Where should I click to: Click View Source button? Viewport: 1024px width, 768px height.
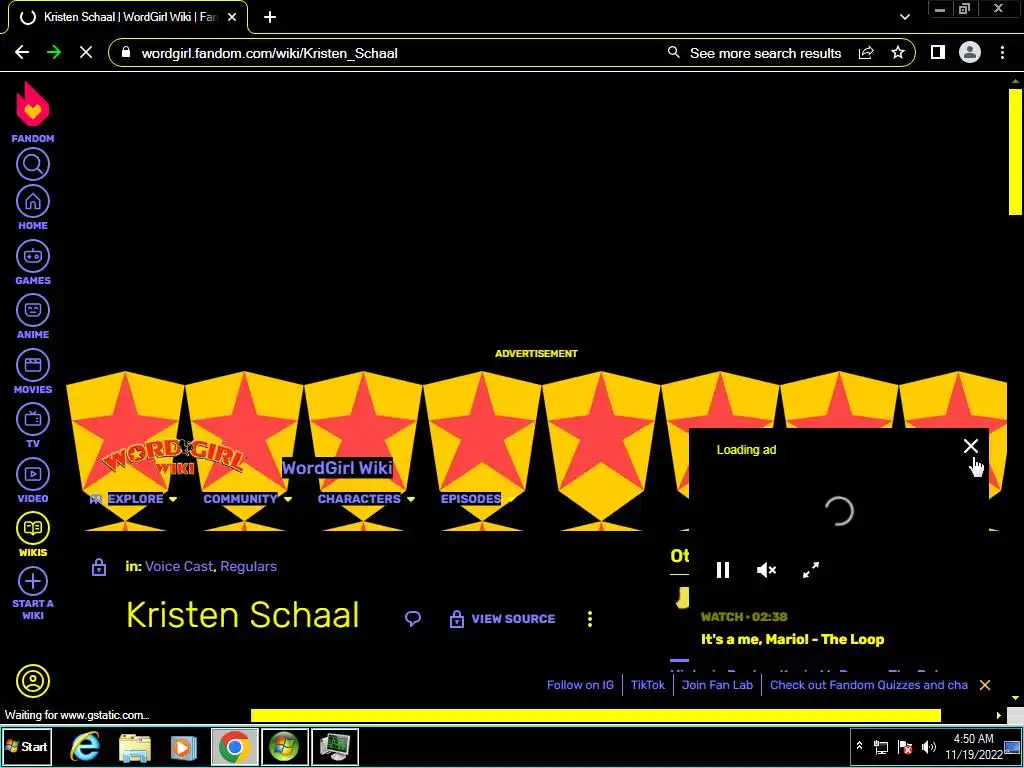pyautogui.click(x=502, y=618)
